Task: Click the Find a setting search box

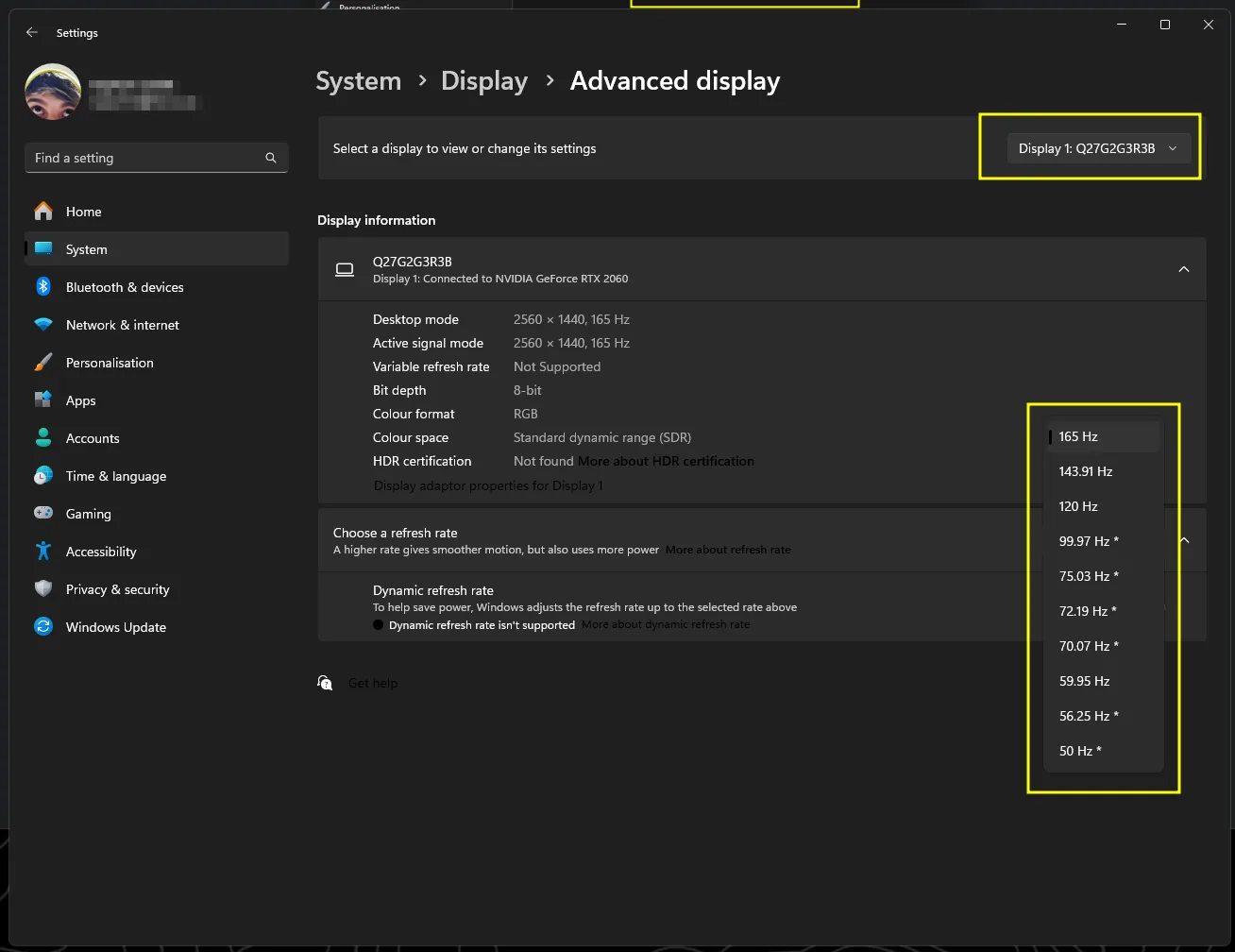Action: coord(157,158)
